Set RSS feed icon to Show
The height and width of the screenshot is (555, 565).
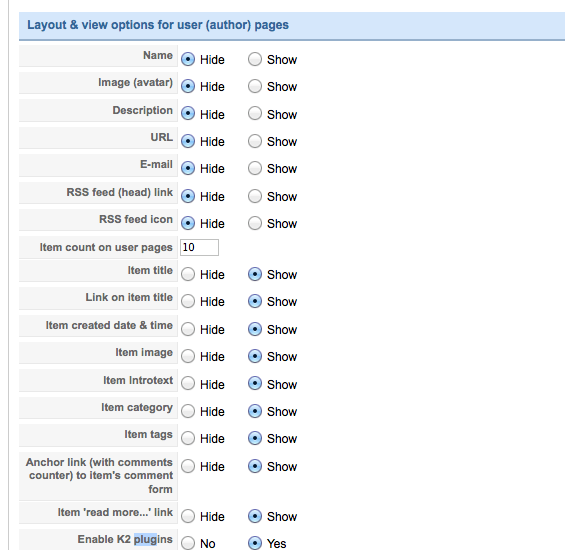255,223
